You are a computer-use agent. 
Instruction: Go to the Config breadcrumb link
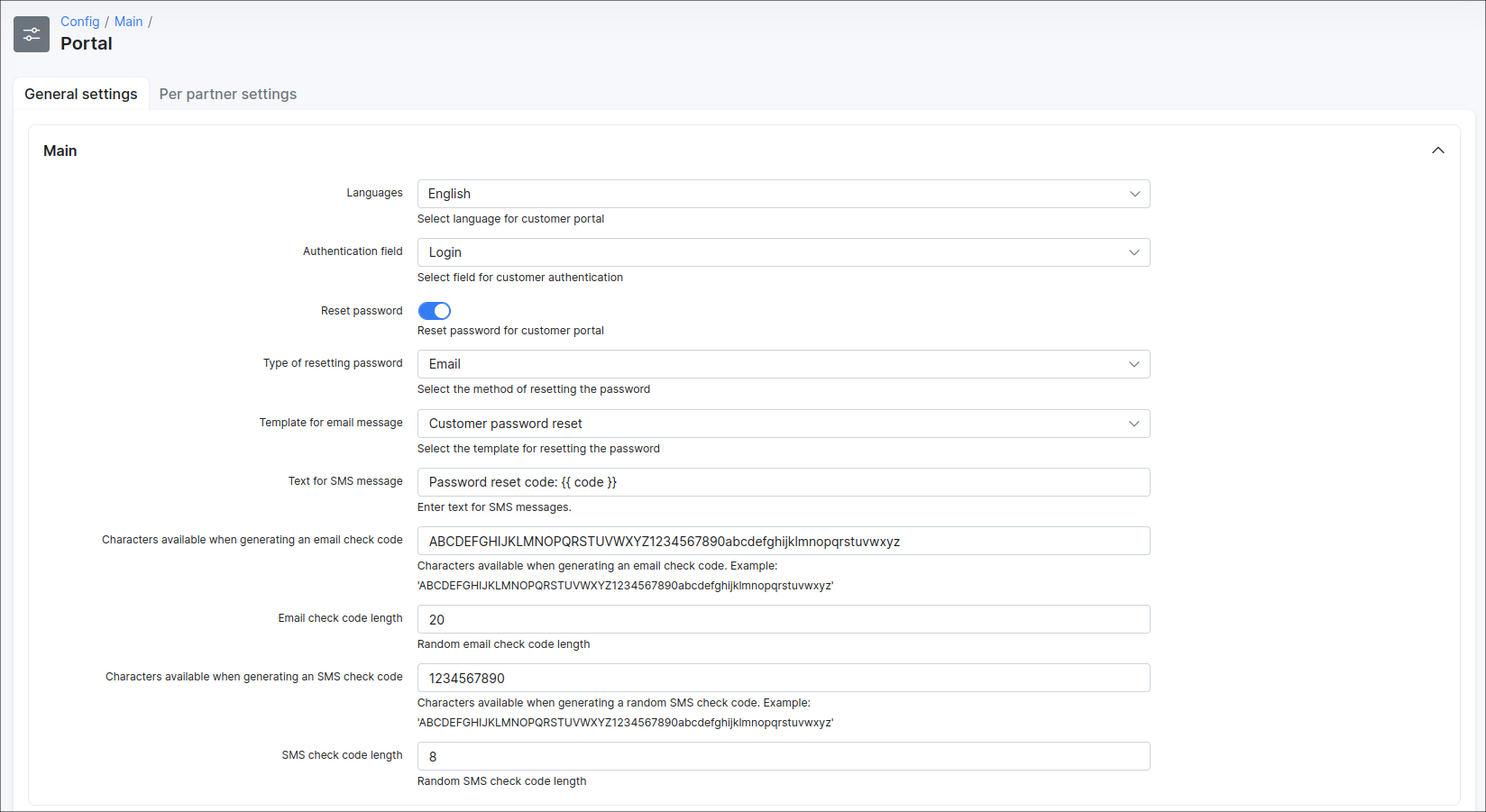(x=79, y=22)
